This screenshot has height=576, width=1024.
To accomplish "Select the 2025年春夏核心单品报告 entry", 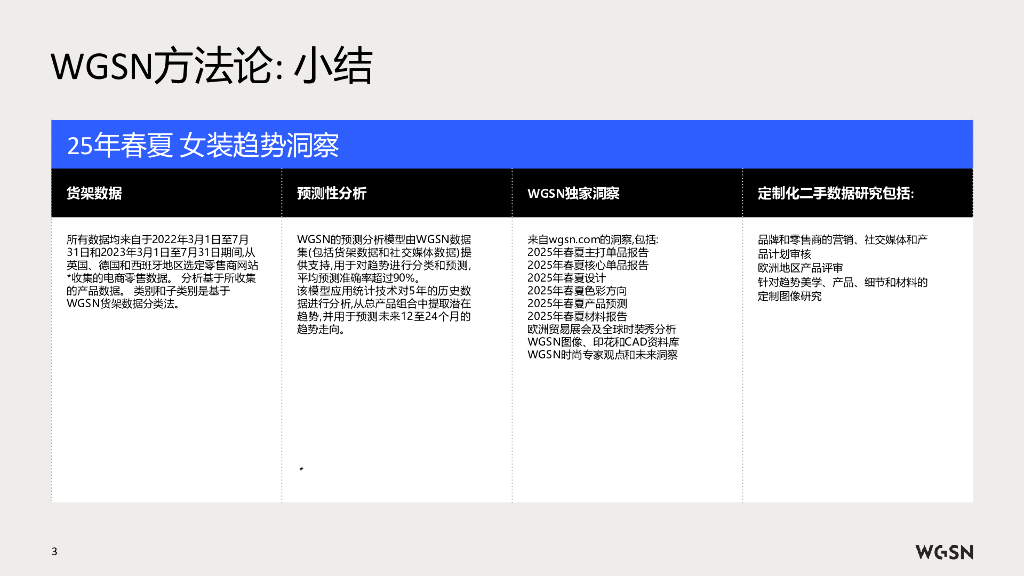I will (x=587, y=266).
